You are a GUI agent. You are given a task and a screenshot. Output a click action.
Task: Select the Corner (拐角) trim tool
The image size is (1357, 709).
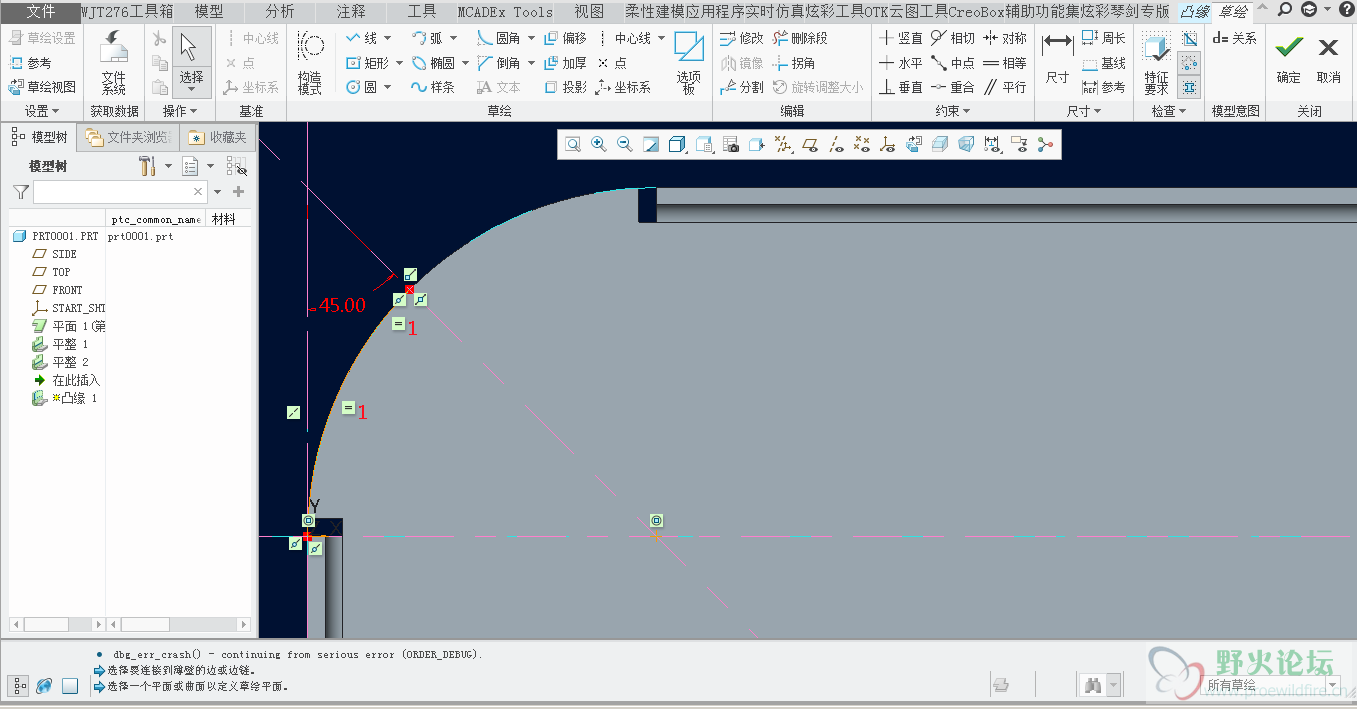click(x=795, y=63)
